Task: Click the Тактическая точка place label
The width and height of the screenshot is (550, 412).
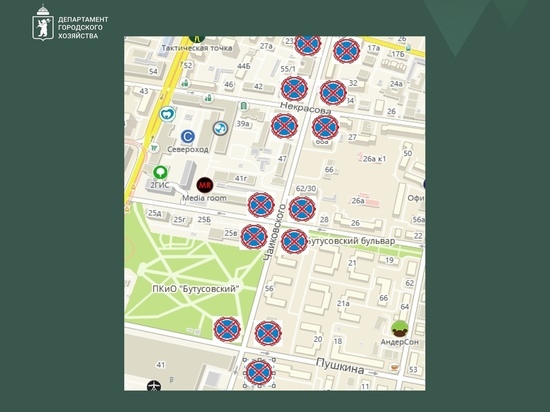Action: (197, 48)
